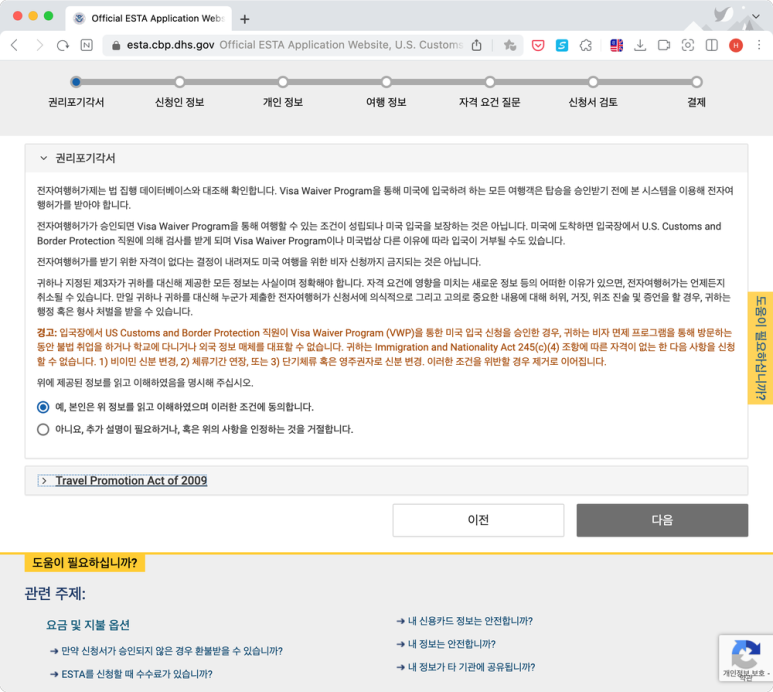The image size is (773, 692).
Task: Toggle the side panel icon
Action: (x=711, y=45)
